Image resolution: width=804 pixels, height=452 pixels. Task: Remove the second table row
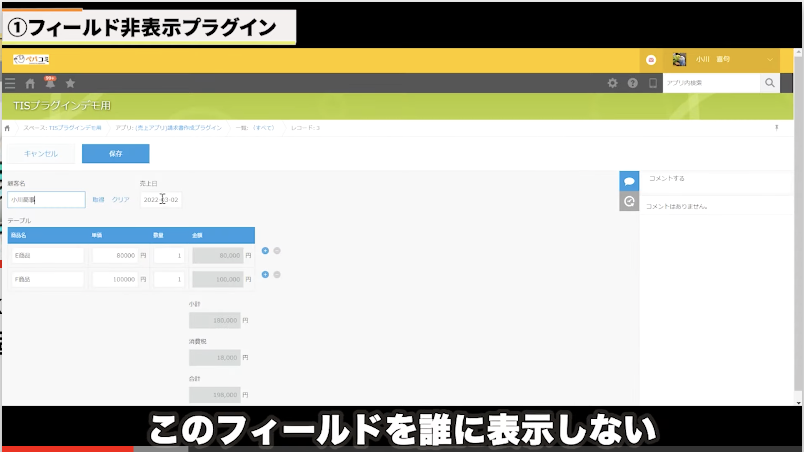(x=277, y=274)
